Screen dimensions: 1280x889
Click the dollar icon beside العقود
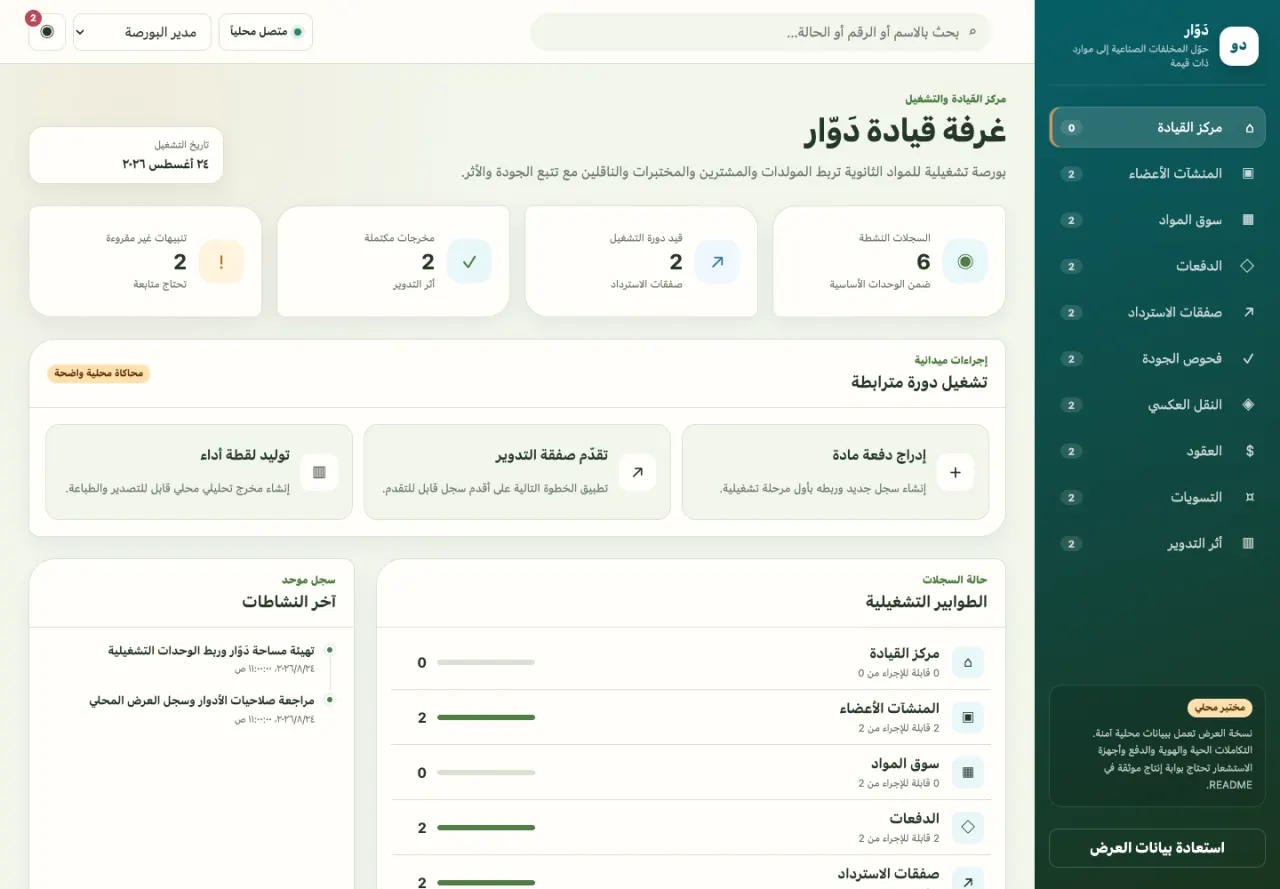pos(1248,451)
